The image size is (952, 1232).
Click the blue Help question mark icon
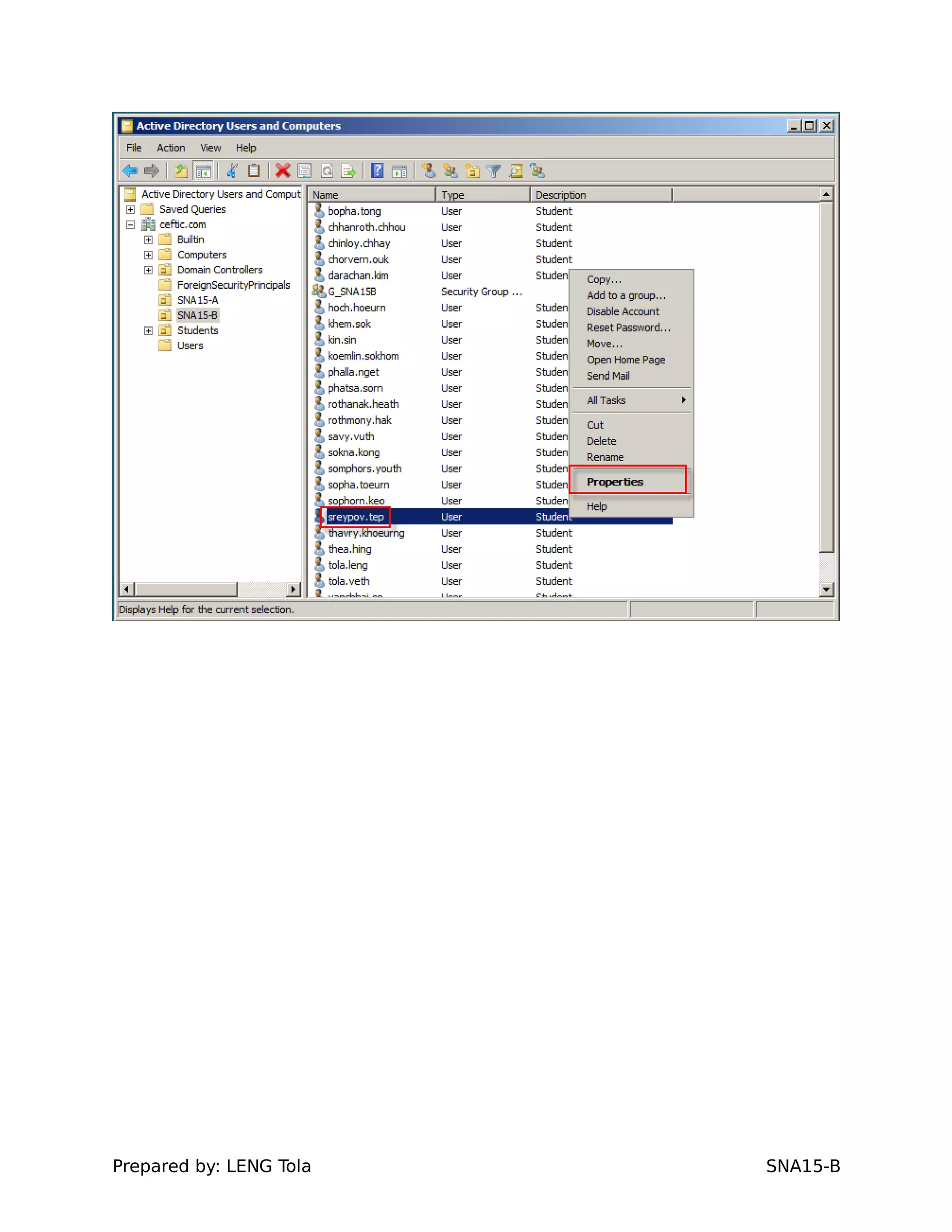(377, 170)
